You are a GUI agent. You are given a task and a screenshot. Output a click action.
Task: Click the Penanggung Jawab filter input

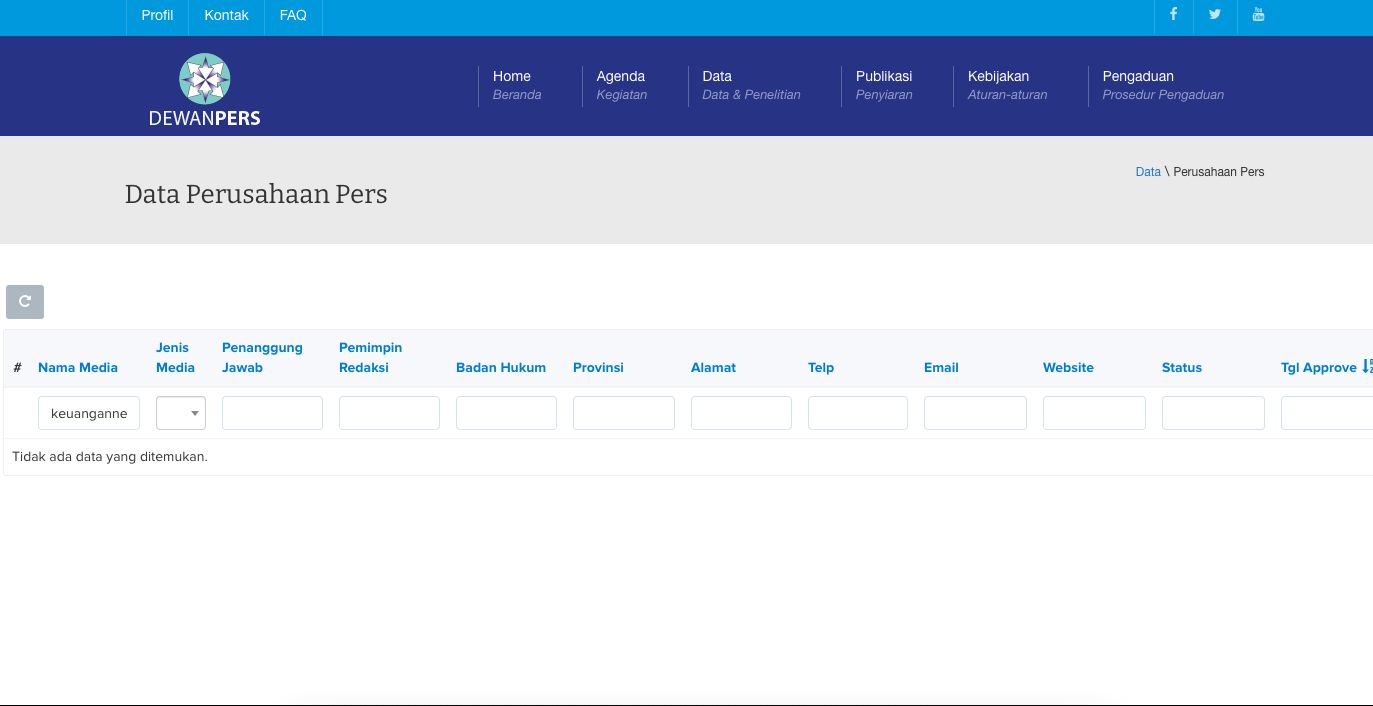pyautogui.click(x=272, y=413)
